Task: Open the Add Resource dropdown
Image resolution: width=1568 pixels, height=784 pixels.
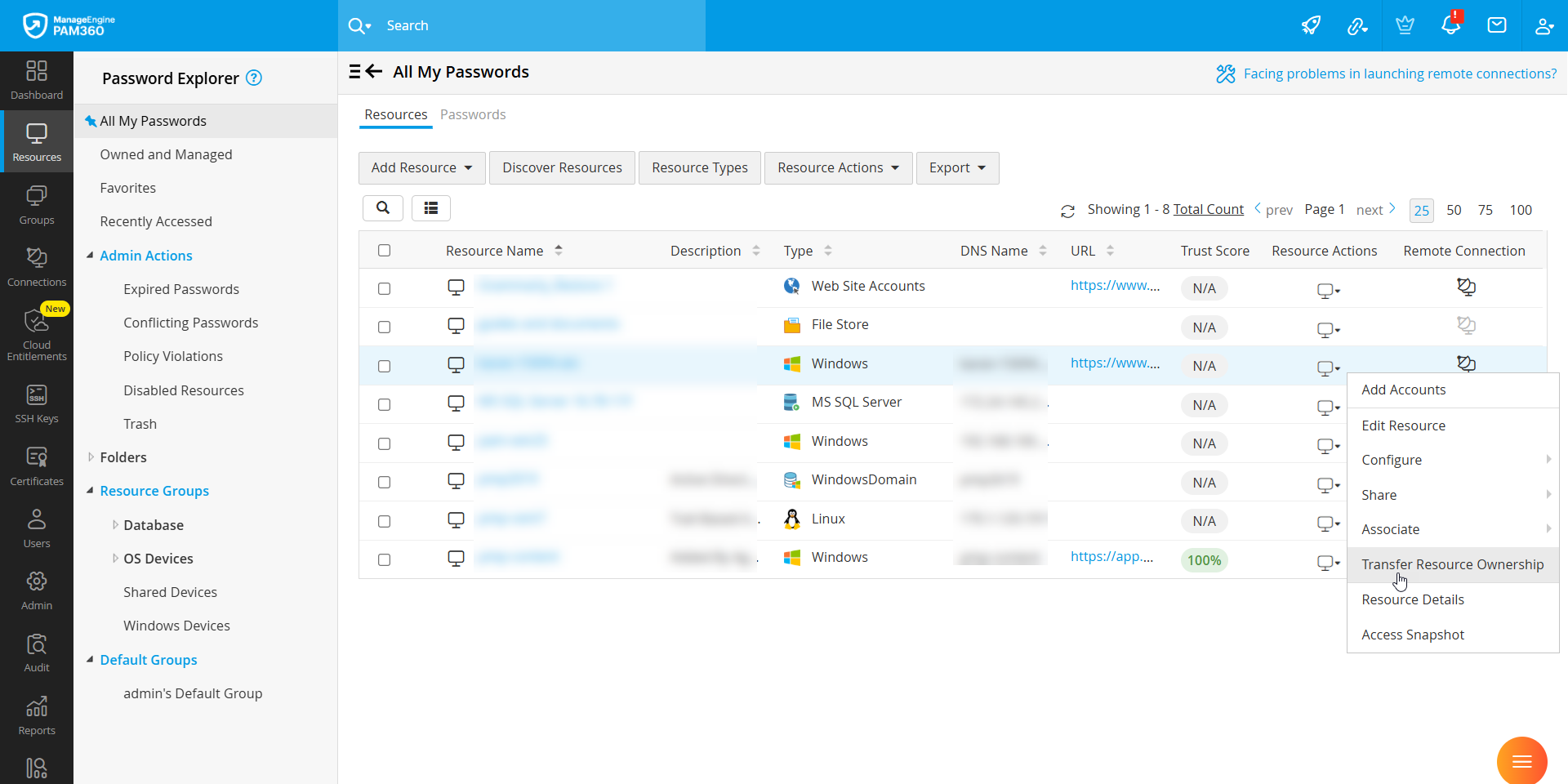Action: 421,167
